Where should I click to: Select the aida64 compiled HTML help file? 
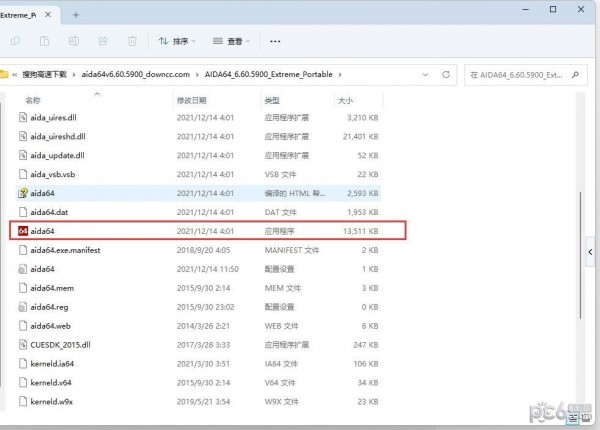tap(199, 193)
